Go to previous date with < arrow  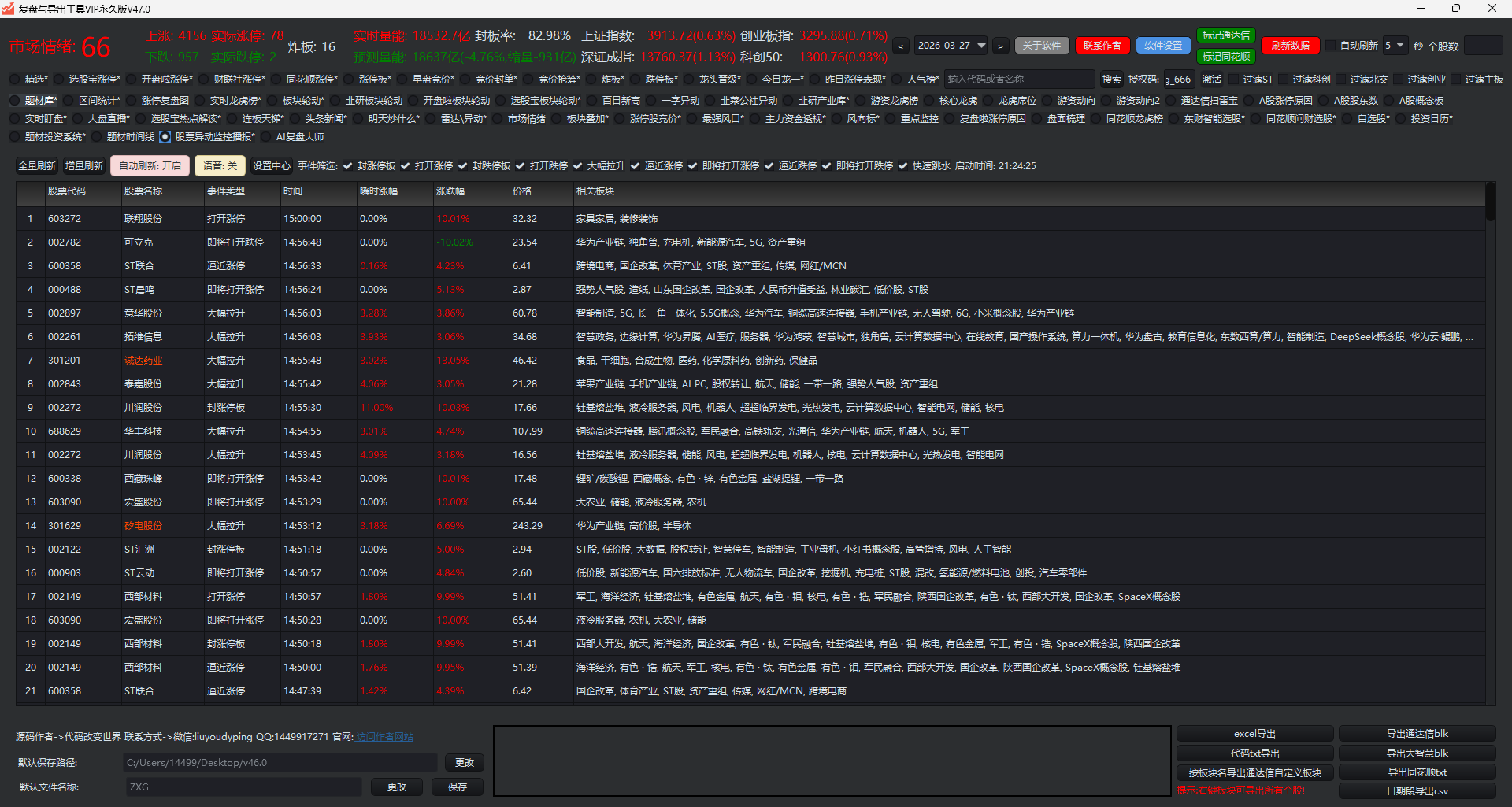coord(901,46)
